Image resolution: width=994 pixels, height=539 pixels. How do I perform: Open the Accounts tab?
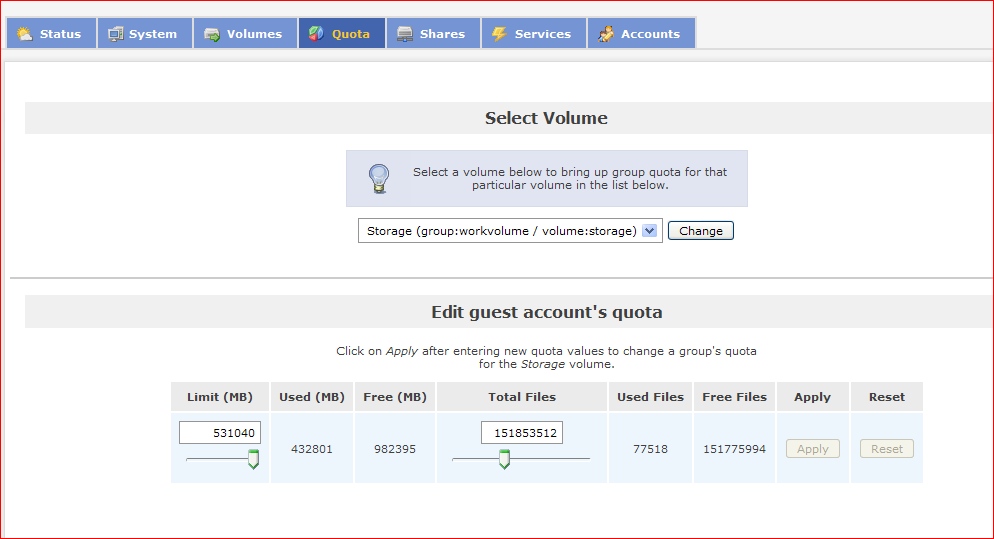pyautogui.click(x=642, y=34)
